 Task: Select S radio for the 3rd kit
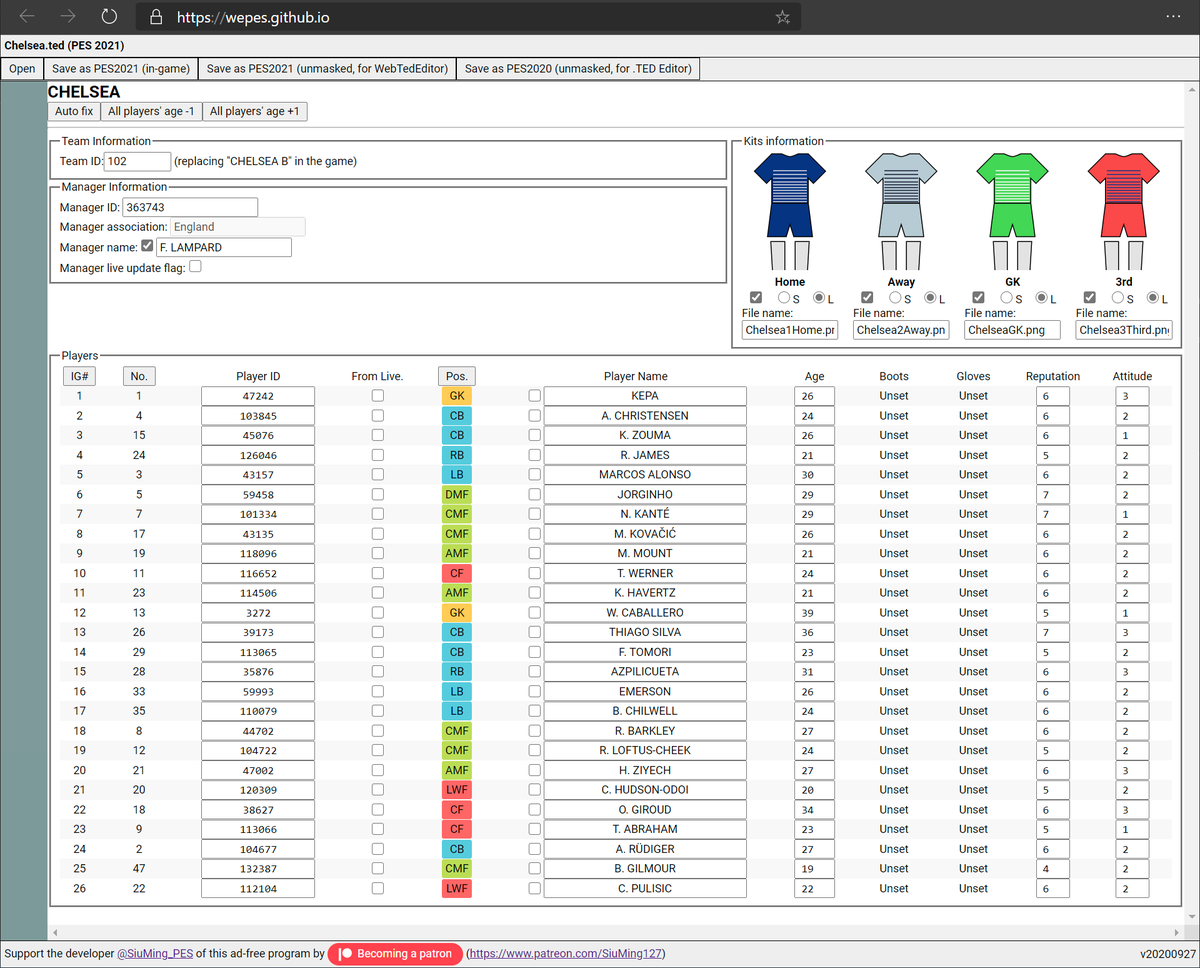click(1119, 298)
